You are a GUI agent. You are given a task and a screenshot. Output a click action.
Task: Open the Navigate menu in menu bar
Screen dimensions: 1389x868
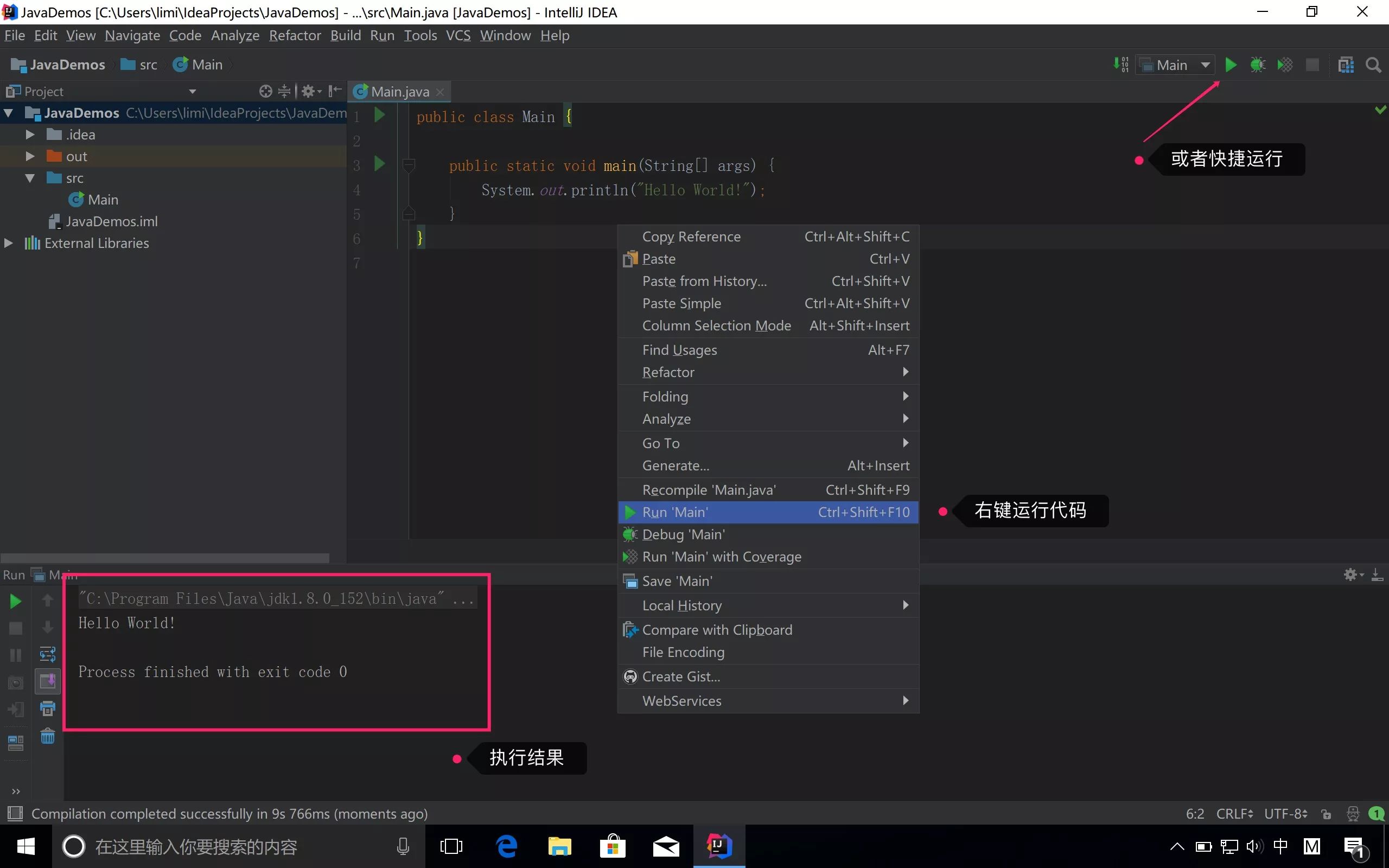pyautogui.click(x=132, y=35)
